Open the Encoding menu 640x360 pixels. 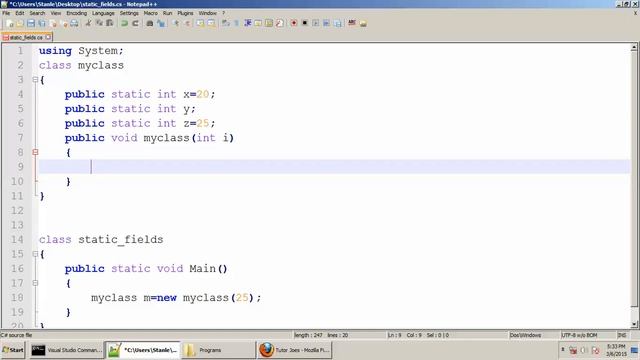tap(77, 13)
